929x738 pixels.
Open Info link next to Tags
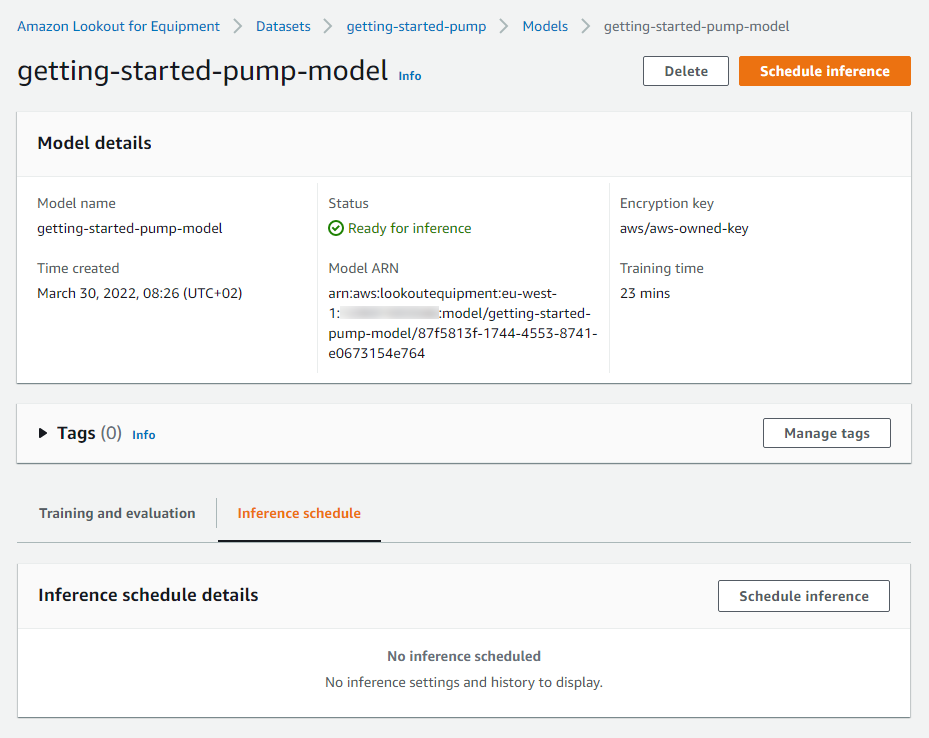pyautogui.click(x=144, y=435)
